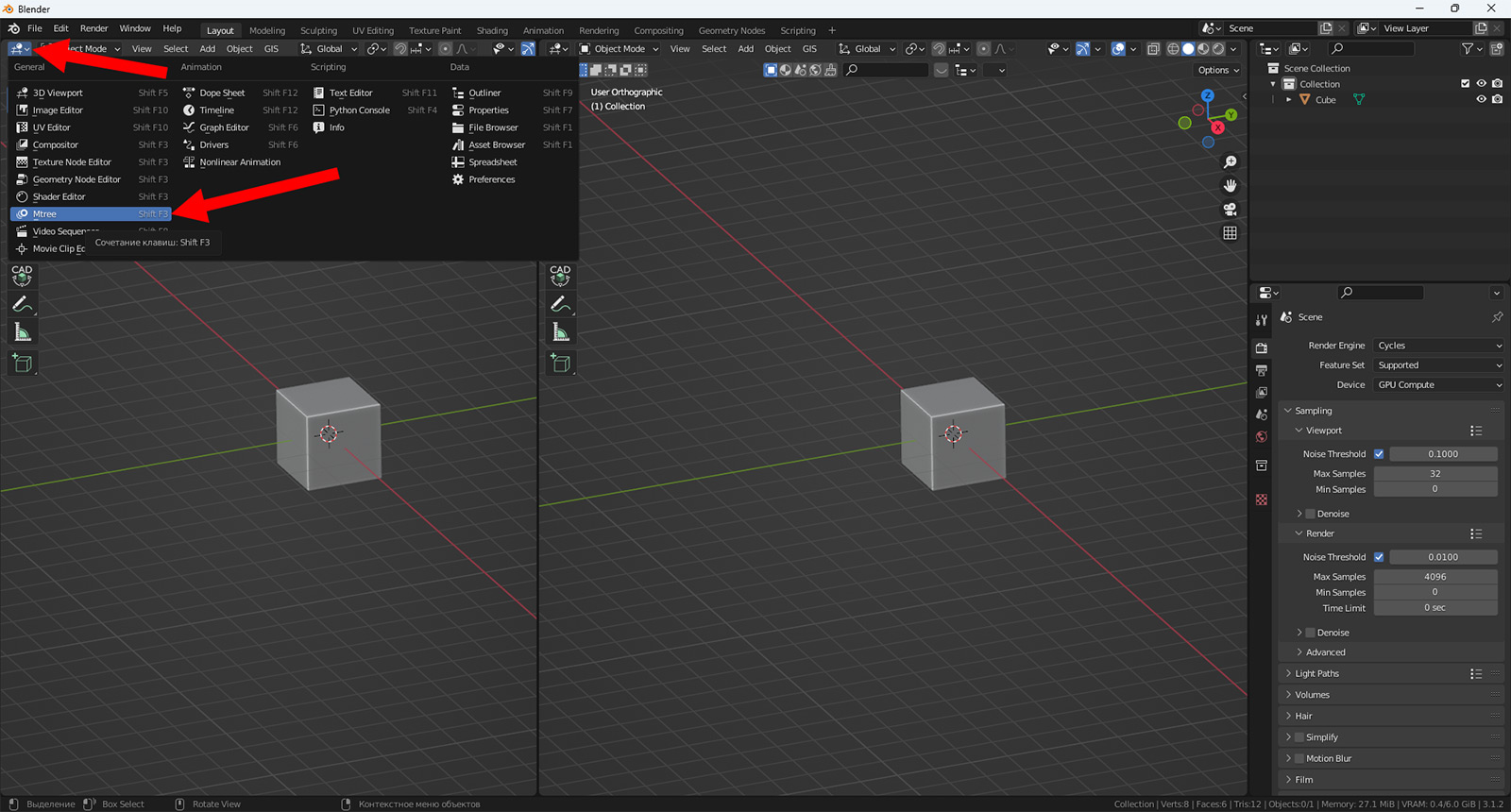
Task: Select the Add Cube tool in left viewport
Action: coord(23,363)
